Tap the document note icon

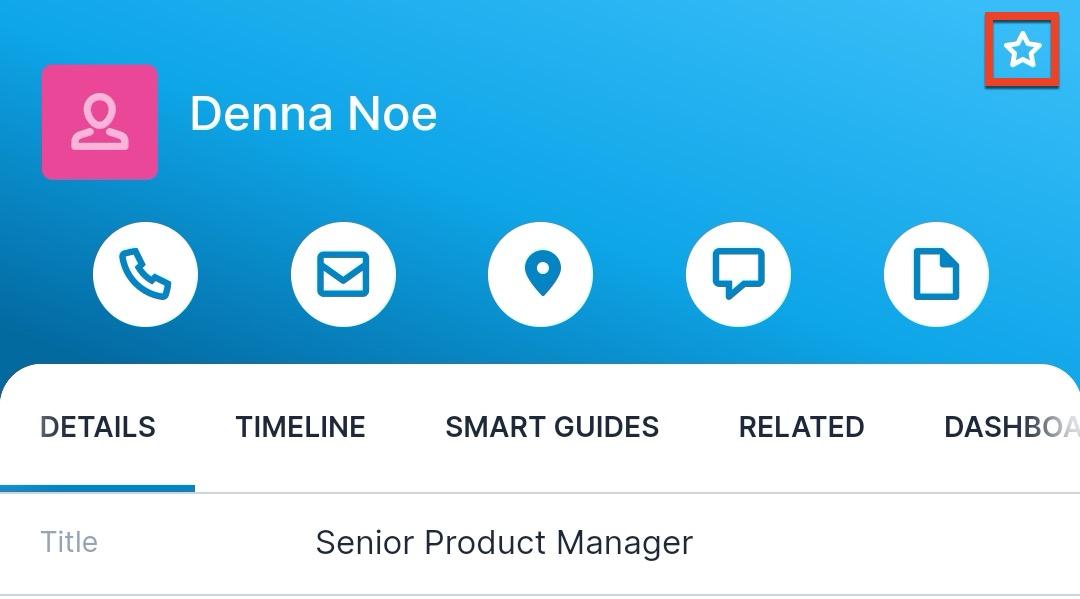(936, 274)
